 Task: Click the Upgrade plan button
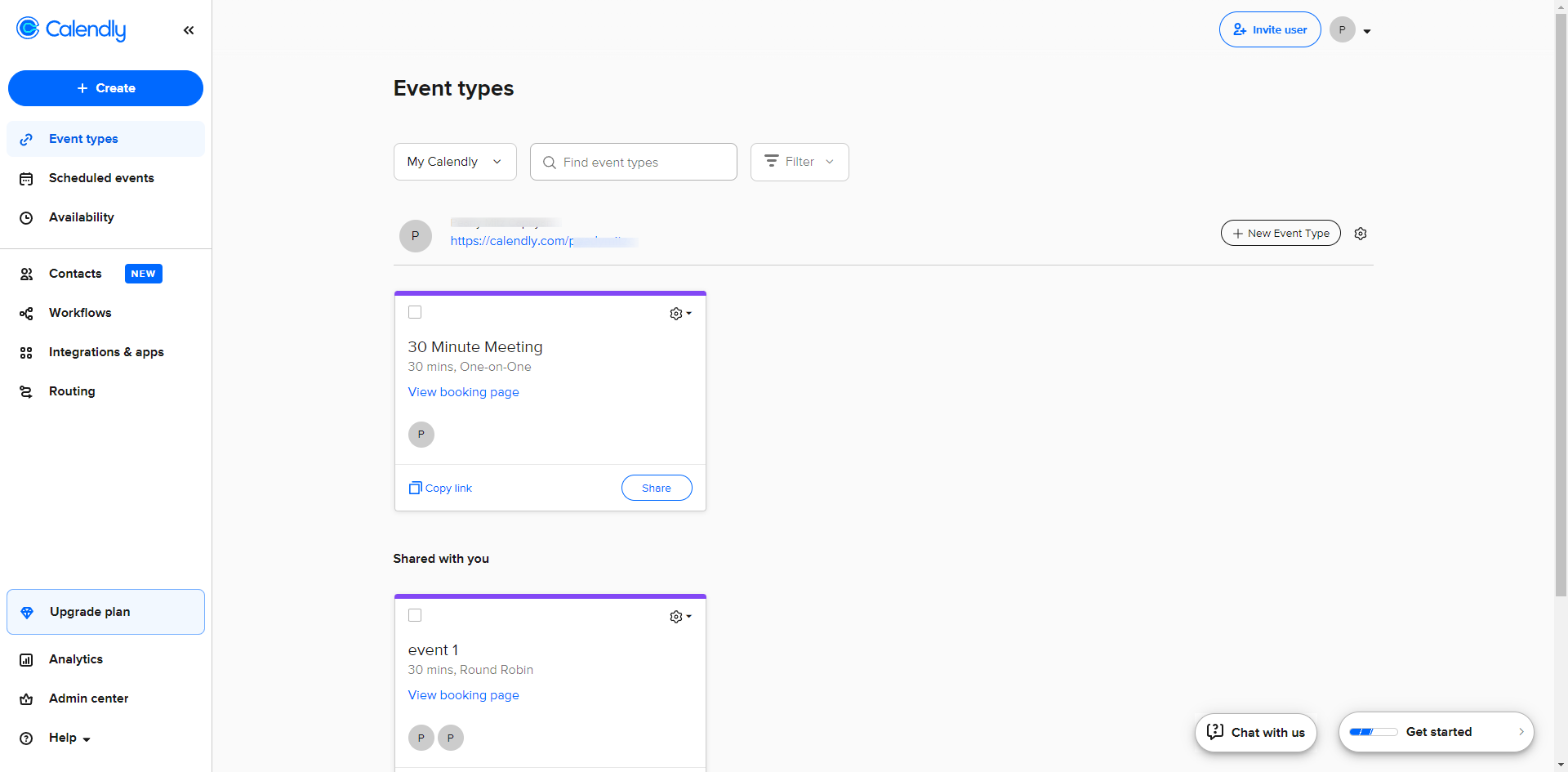[105, 612]
